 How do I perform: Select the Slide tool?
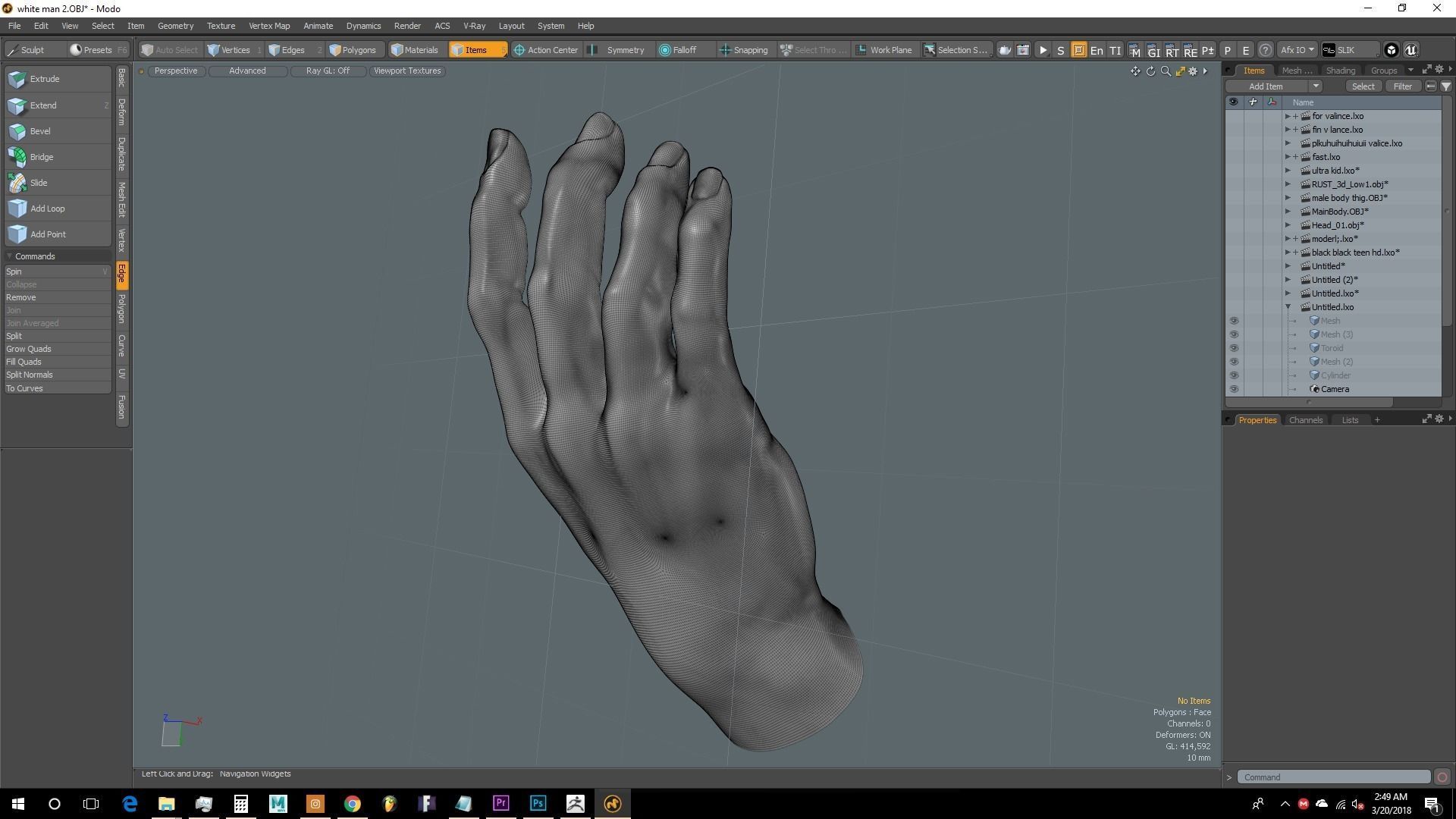57,183
